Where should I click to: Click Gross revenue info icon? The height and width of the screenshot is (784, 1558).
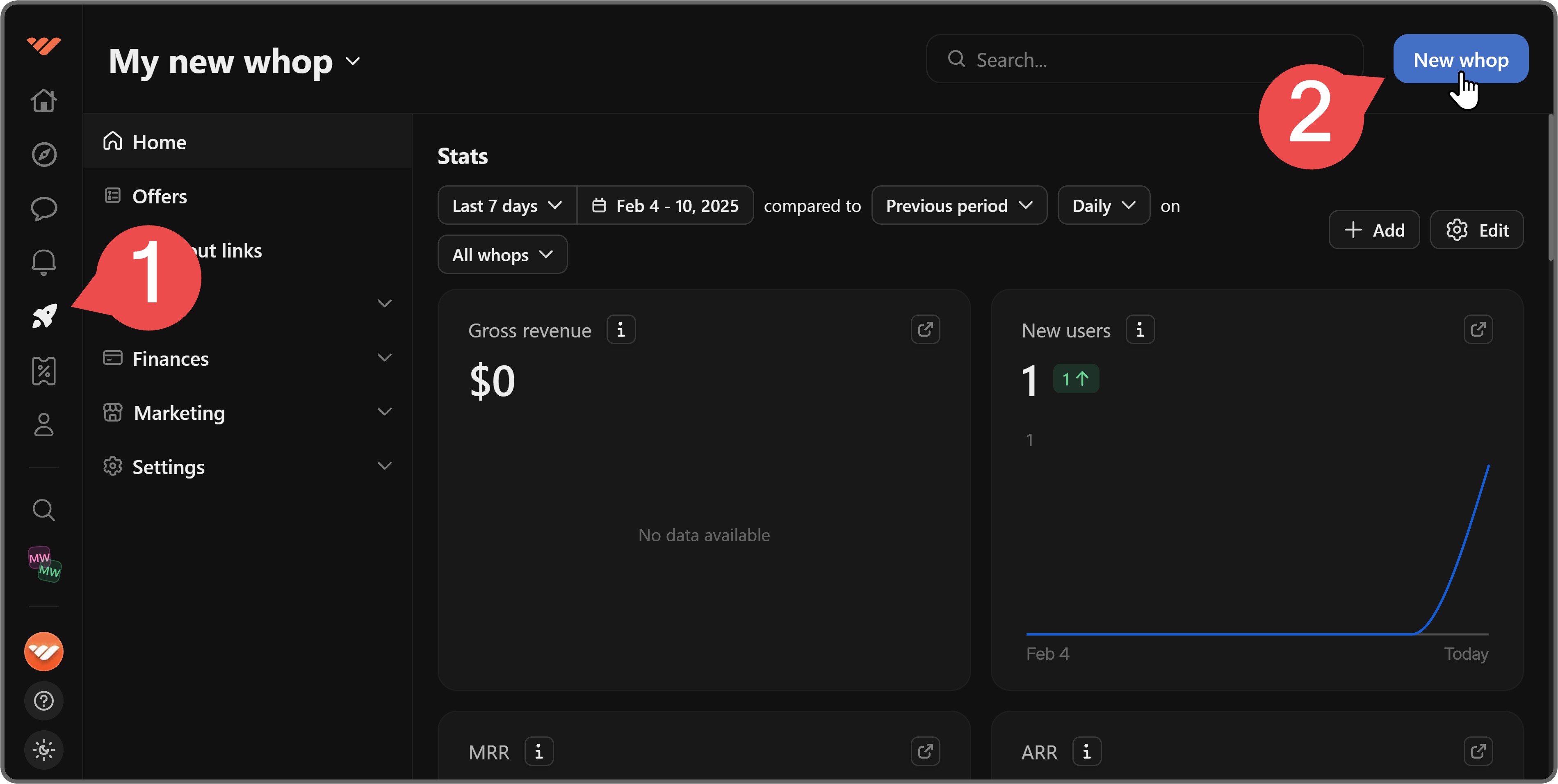[x=620, y=330]
